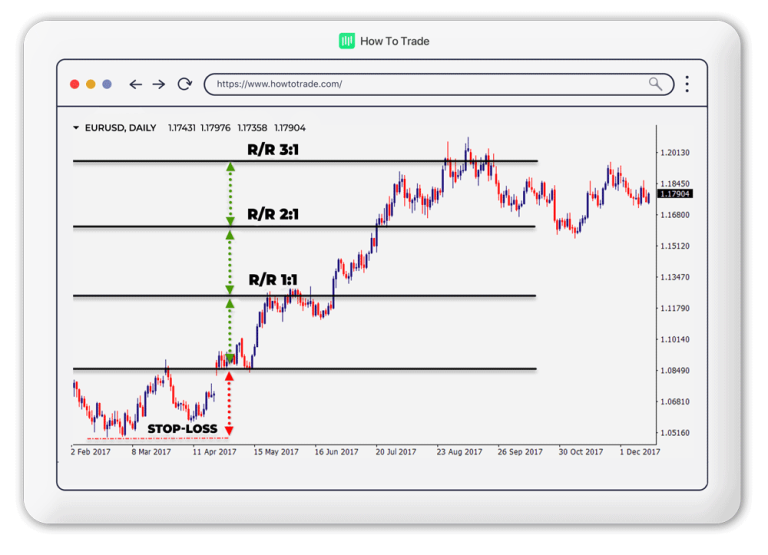Image resolution: width=768 pixels, height=555 pixels.
Task: Click the red window dot
Action: tap(75, 84)
